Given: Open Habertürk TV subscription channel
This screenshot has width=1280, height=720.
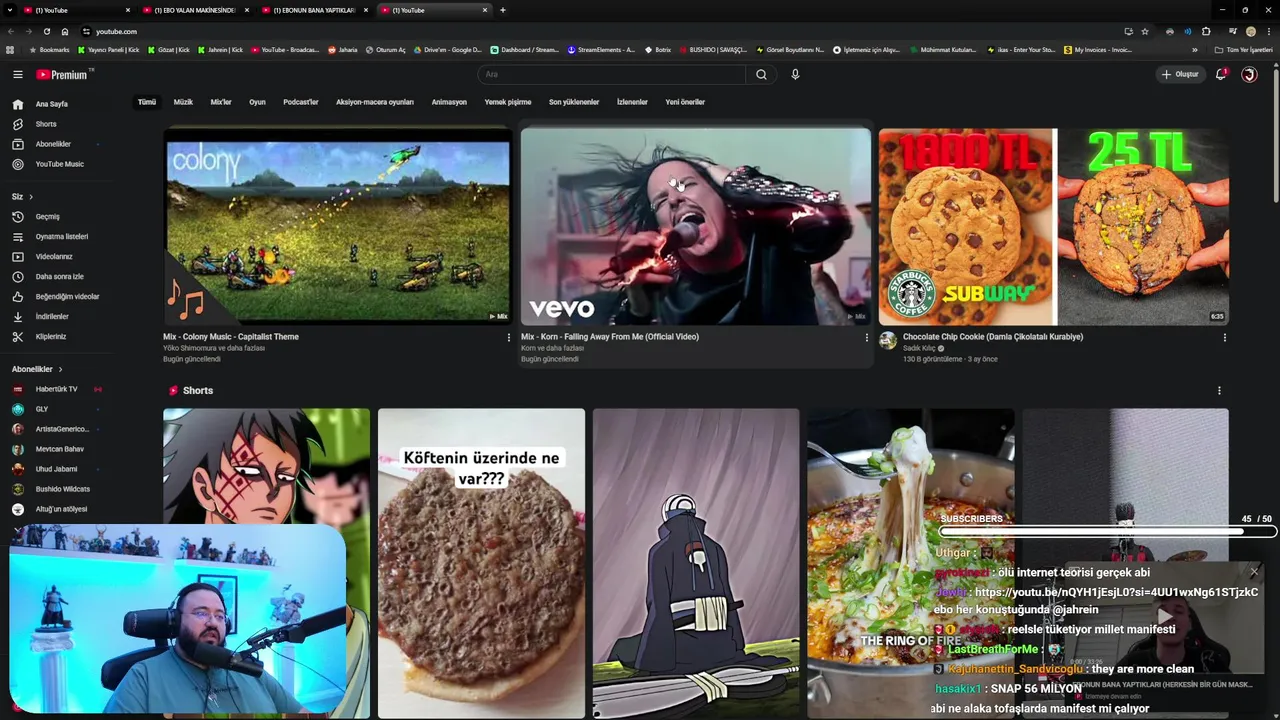Looking at the screenshot, I should (56, 389).
